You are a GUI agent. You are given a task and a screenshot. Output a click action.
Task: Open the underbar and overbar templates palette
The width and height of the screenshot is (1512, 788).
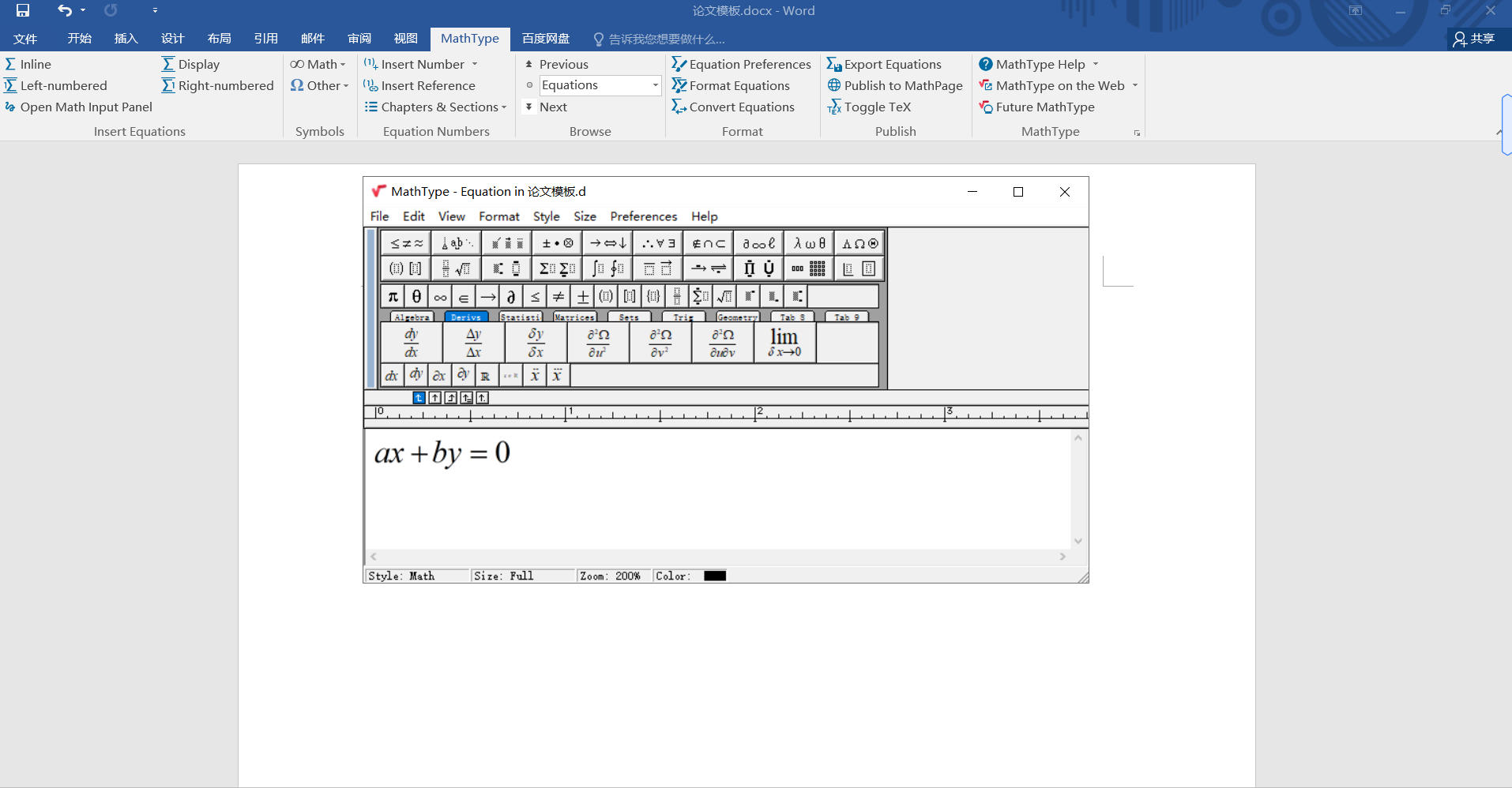tap(658, 268)
